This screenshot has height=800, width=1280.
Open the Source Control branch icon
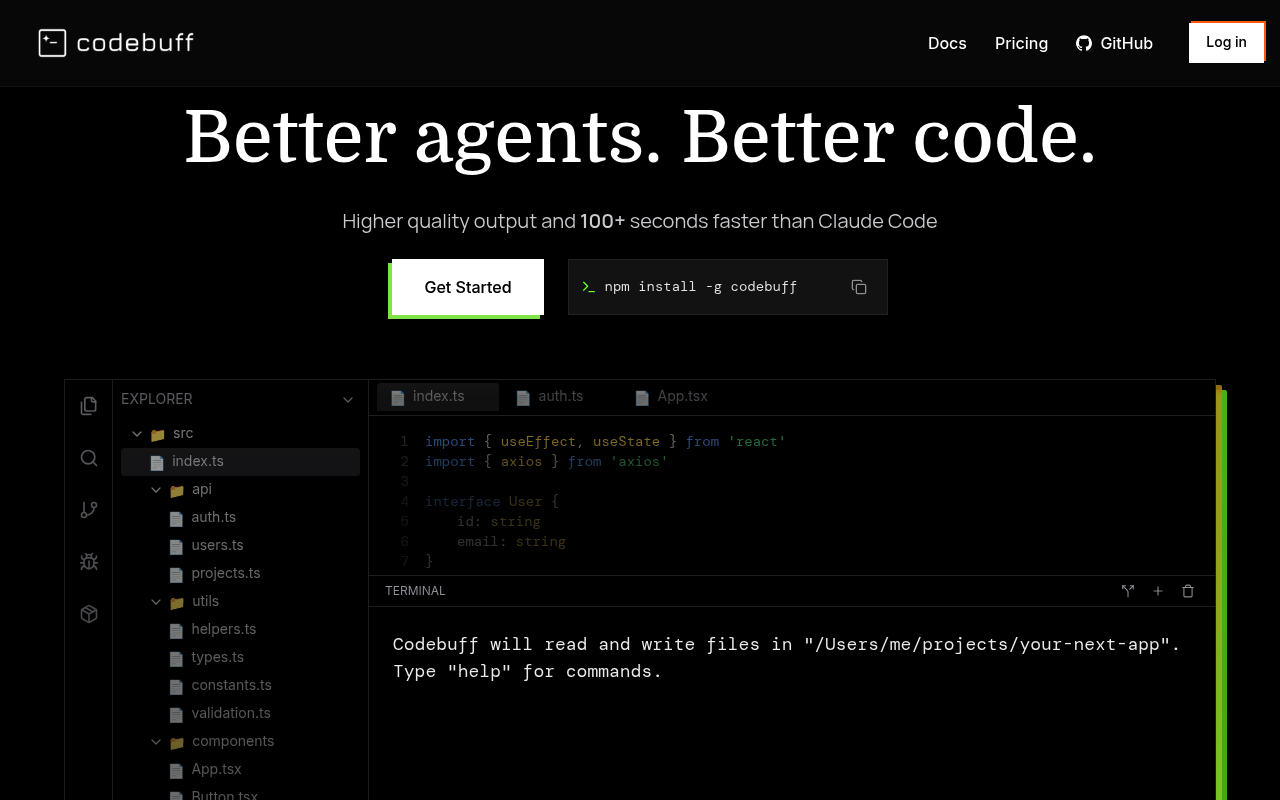tap(89, 510)
